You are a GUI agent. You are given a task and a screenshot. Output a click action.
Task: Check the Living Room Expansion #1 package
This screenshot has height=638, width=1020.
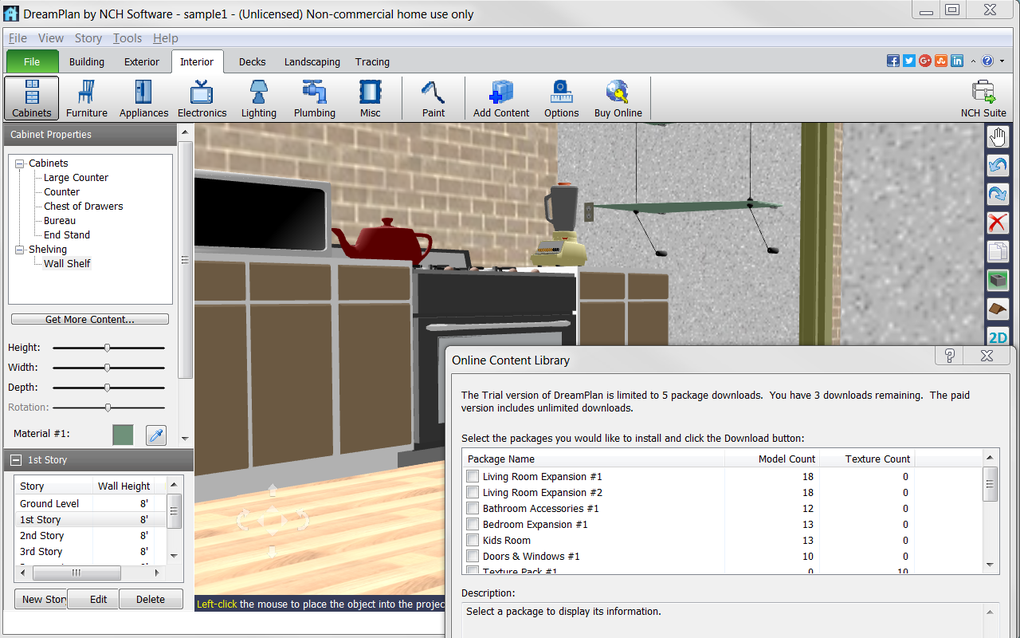click(473, 477)
